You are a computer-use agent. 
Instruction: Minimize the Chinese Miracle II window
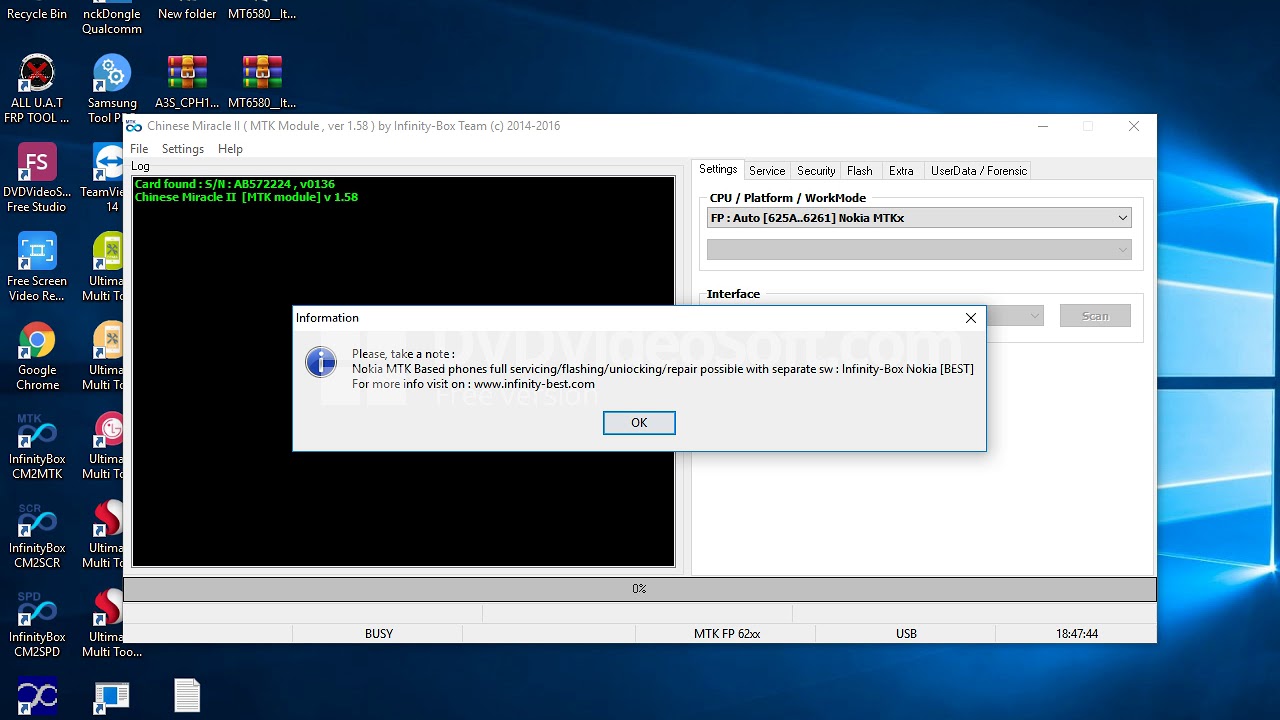[1043, 126]
